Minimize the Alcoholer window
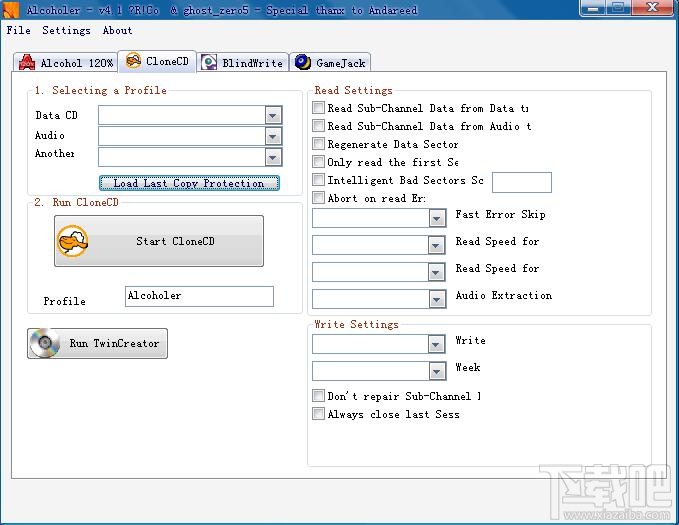Screen dimensions: 679x525 click(593, 7)
